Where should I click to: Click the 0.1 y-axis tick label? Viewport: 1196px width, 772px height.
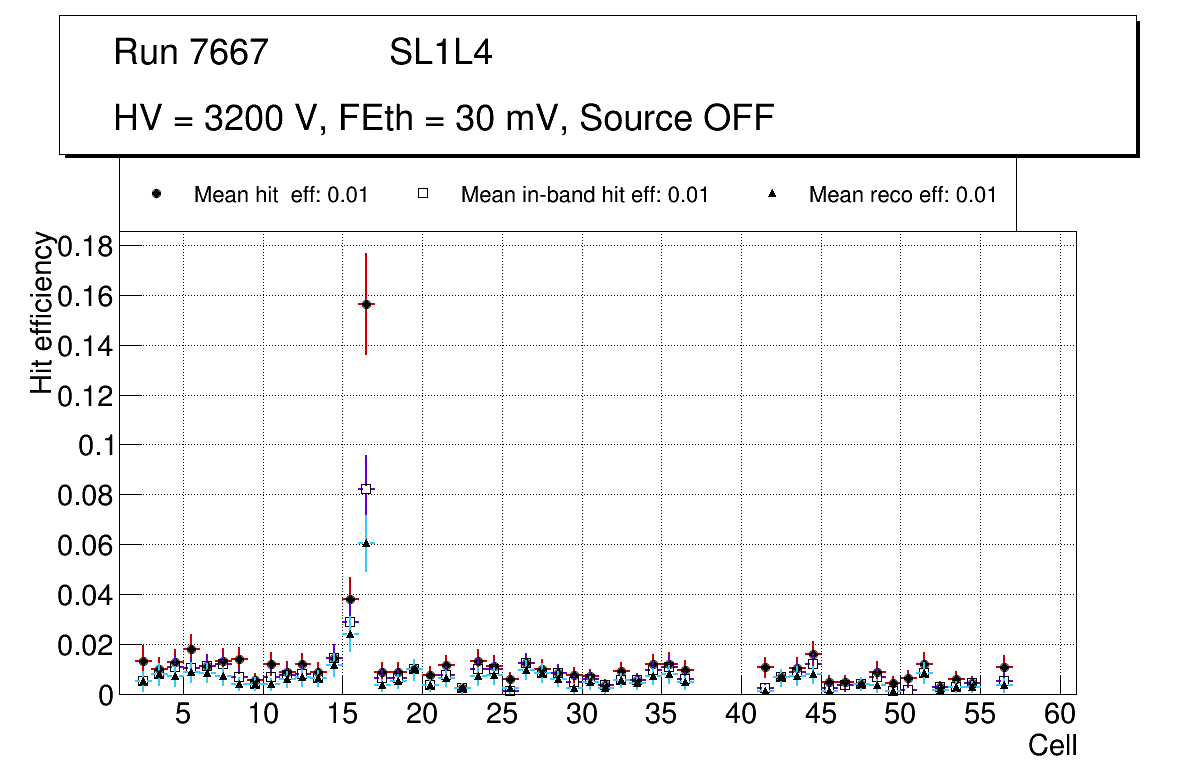pos(97,445)
